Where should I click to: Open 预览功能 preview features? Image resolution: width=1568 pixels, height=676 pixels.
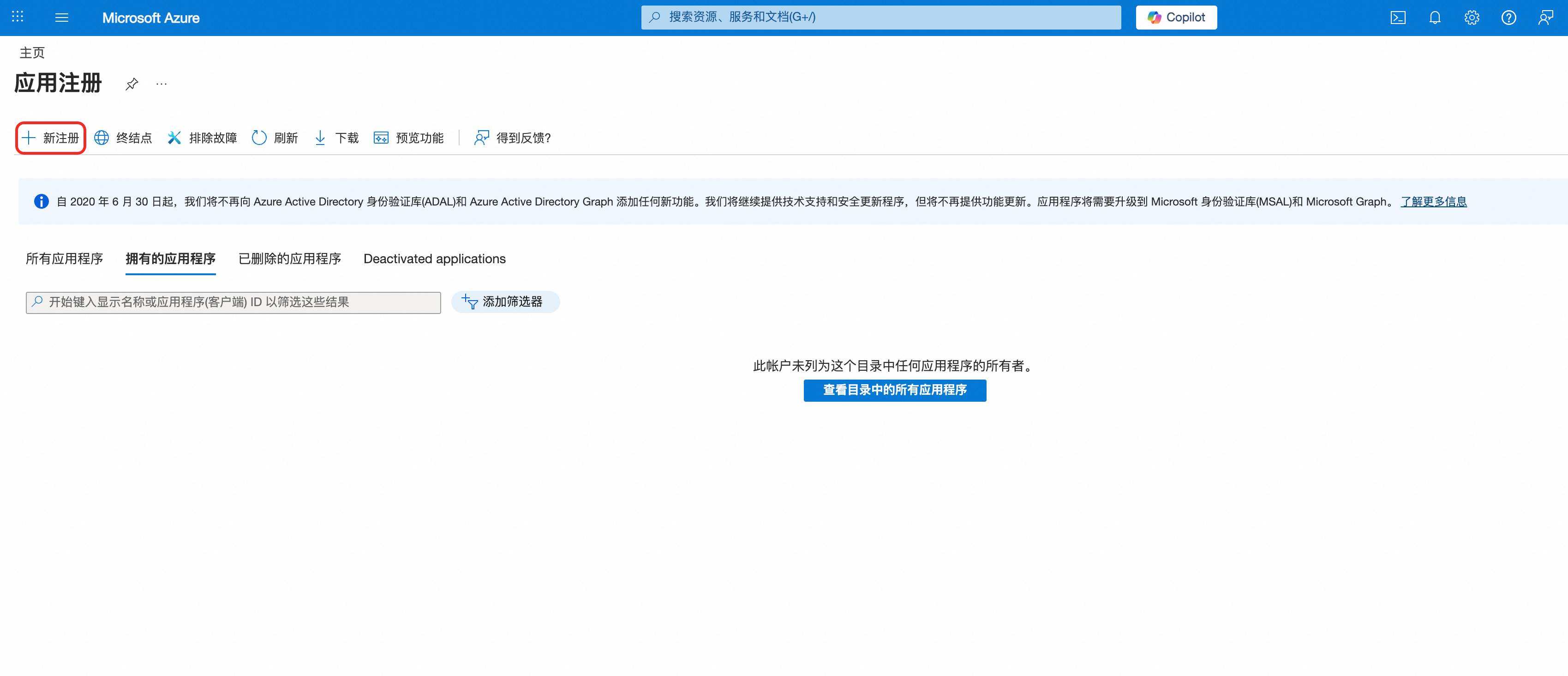pos(409,138)
